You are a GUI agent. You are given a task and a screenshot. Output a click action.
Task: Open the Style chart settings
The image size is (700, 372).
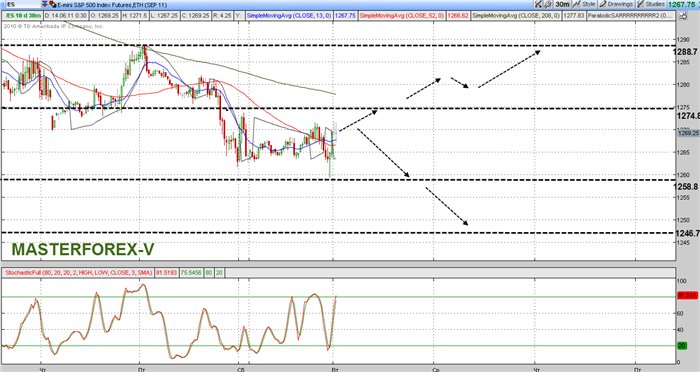(584, 4)
